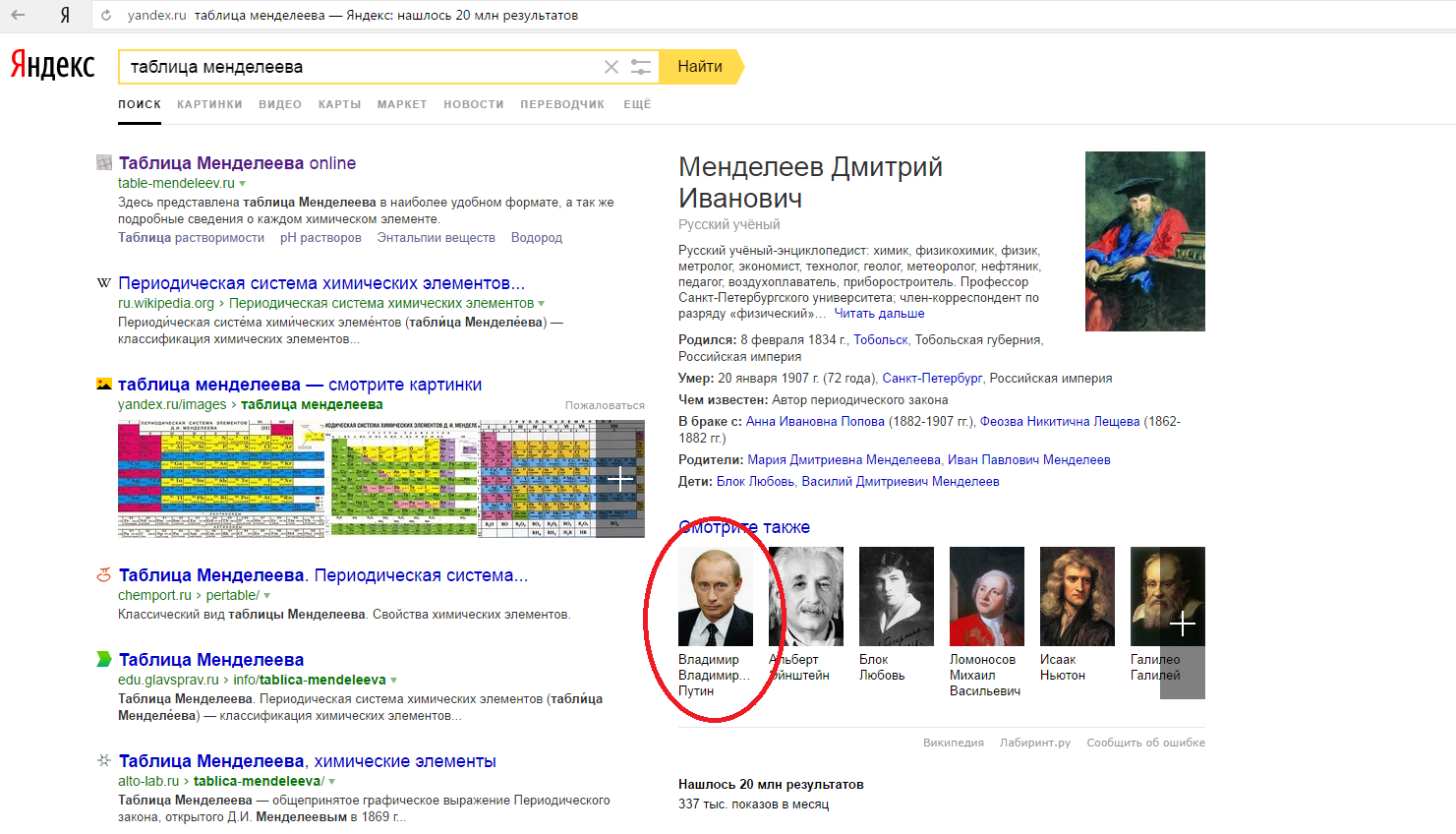Select the ПОИСК tab
This screenshot has width=1456, height=834.
pyautogui.click(x=140, y=104)
